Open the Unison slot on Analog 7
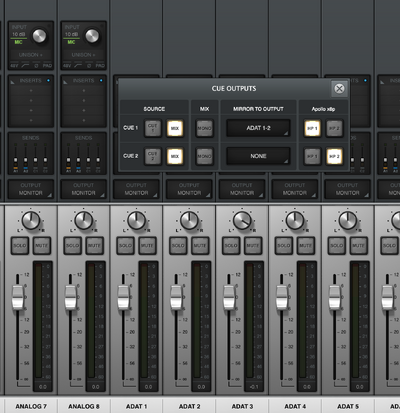Screen dimensions: 400x413 (31, 55)
